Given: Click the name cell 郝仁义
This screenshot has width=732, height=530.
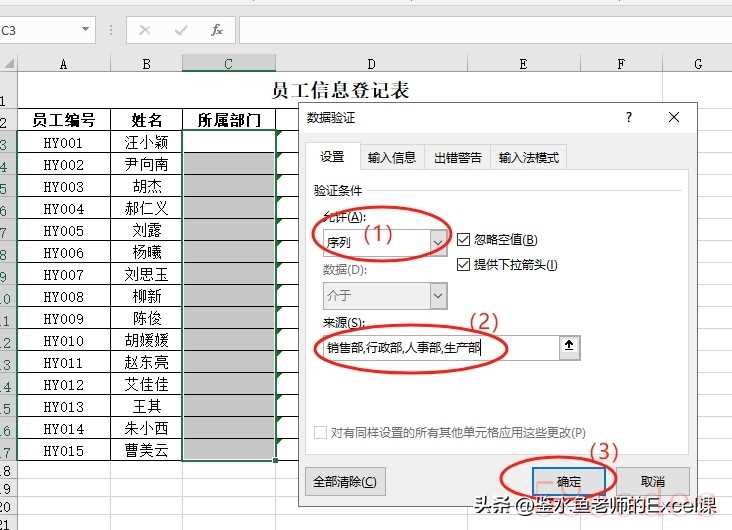Looking at the screenshot, I should 146,208.
